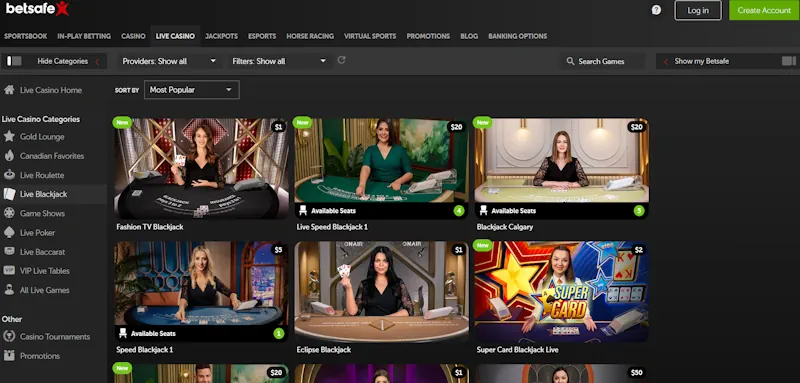Click the VIP Live Tables icon
The image size is (800, 383).
[x=9, y=271]
